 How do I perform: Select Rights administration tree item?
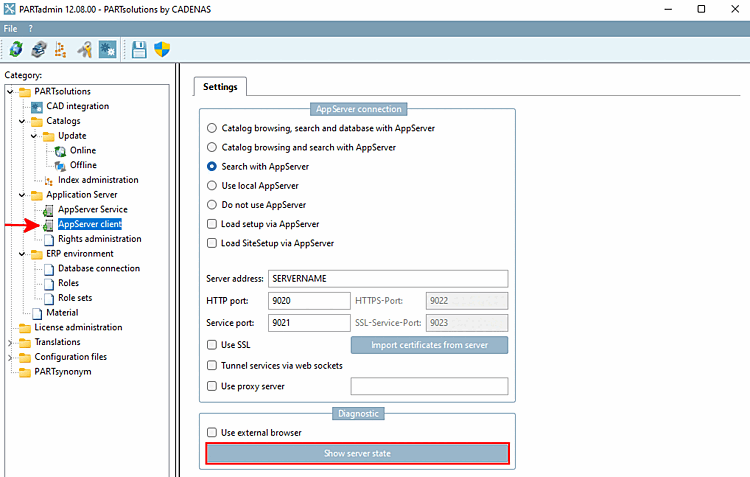[x=99, y=239]
